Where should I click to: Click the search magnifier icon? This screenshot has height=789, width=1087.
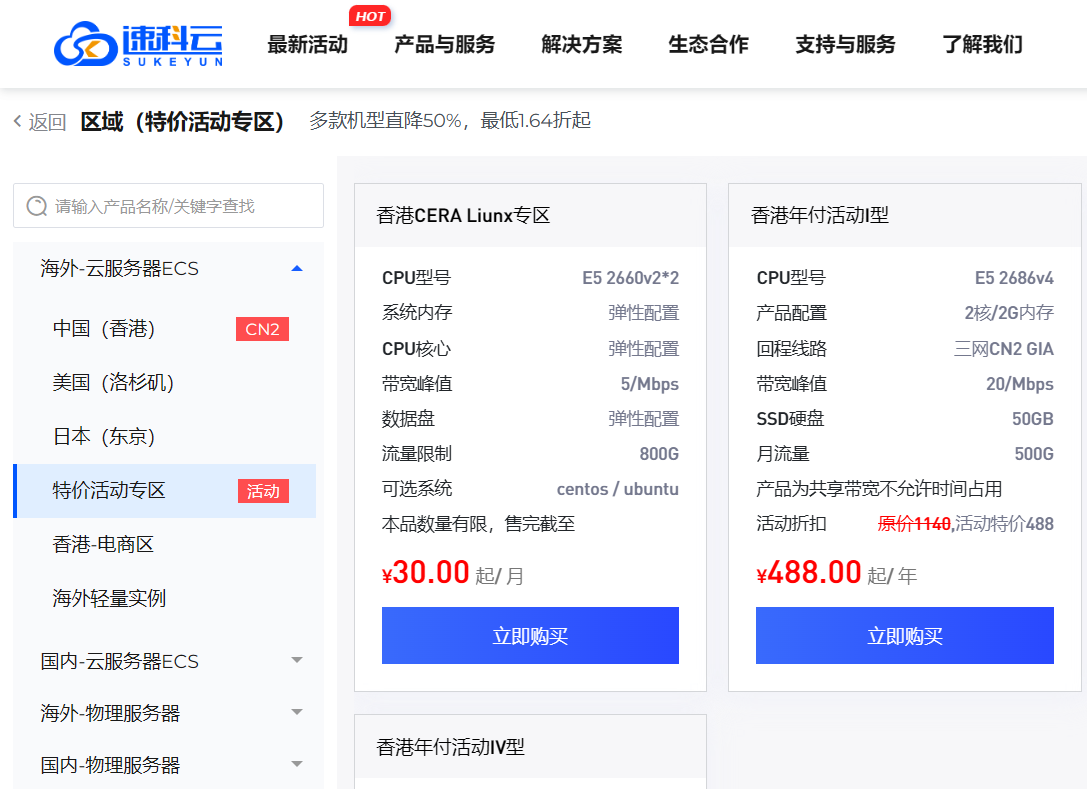[x=38, y=206]
